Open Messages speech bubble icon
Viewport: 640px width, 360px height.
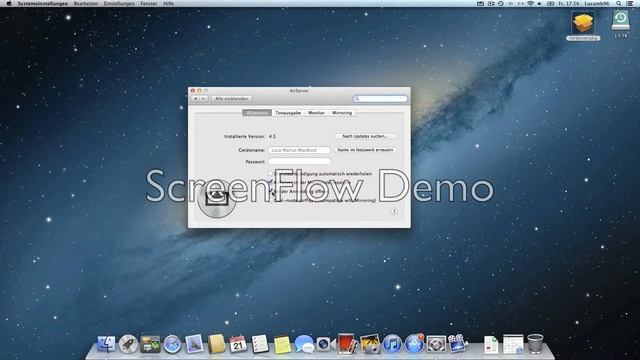pyautogui.click(x=304, y=344)
